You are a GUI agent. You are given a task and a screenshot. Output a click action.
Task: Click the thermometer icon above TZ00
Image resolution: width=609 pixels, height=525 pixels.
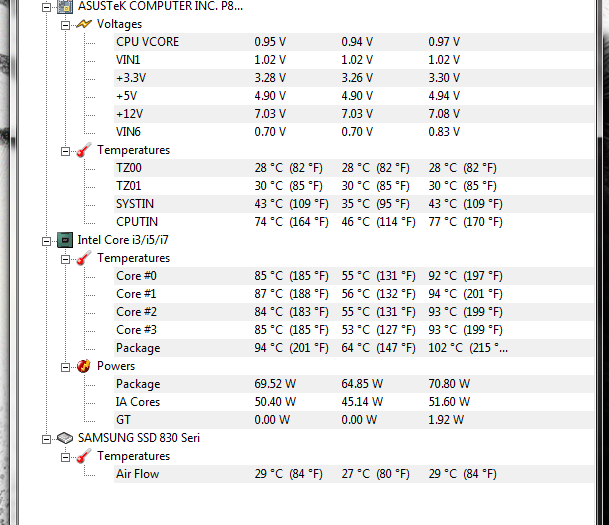point(84,150)
